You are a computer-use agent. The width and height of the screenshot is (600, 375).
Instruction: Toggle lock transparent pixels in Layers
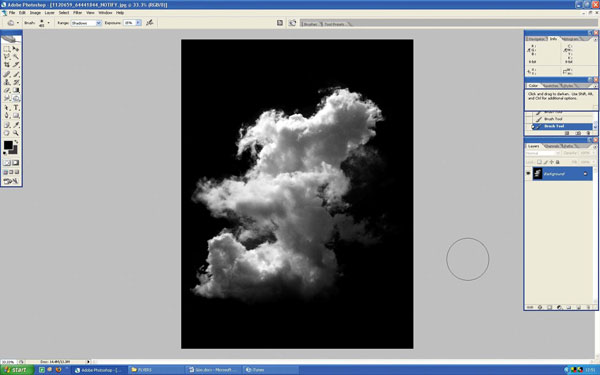539,162
